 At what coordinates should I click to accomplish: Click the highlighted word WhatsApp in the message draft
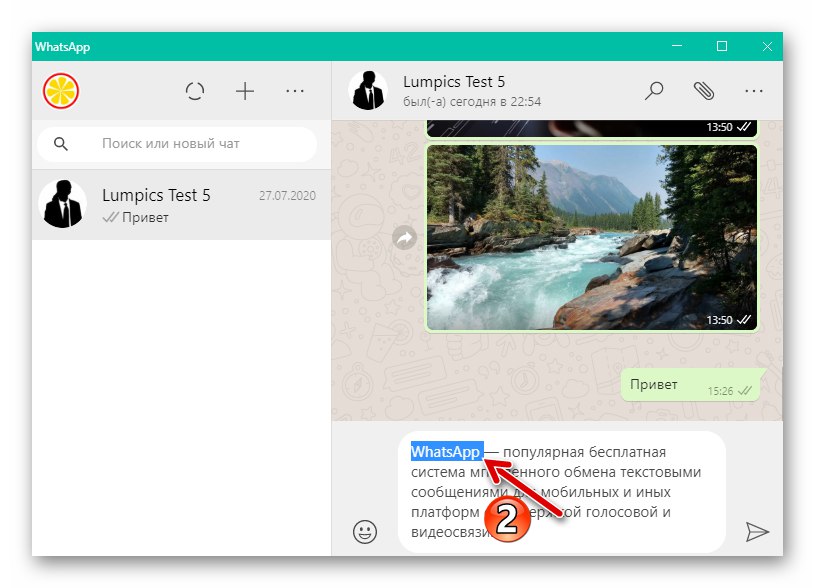click(x=446, y=452)
